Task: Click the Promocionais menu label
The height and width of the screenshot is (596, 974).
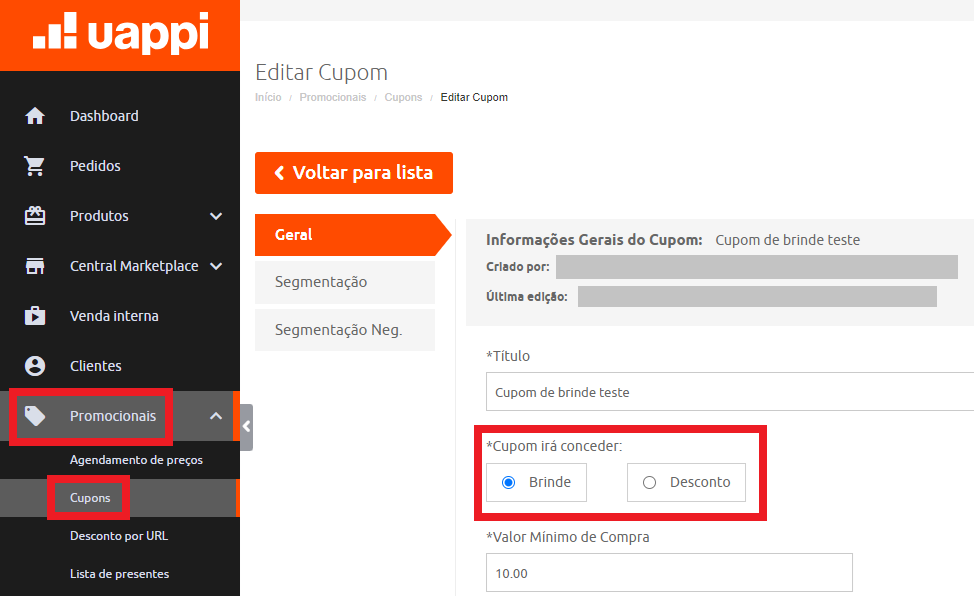Action: (112, 416)
